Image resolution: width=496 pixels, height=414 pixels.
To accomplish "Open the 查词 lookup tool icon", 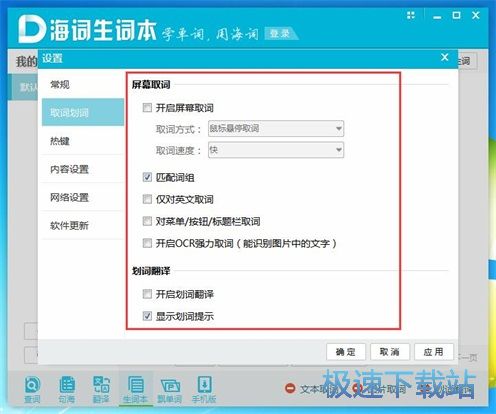I will 32,389.
